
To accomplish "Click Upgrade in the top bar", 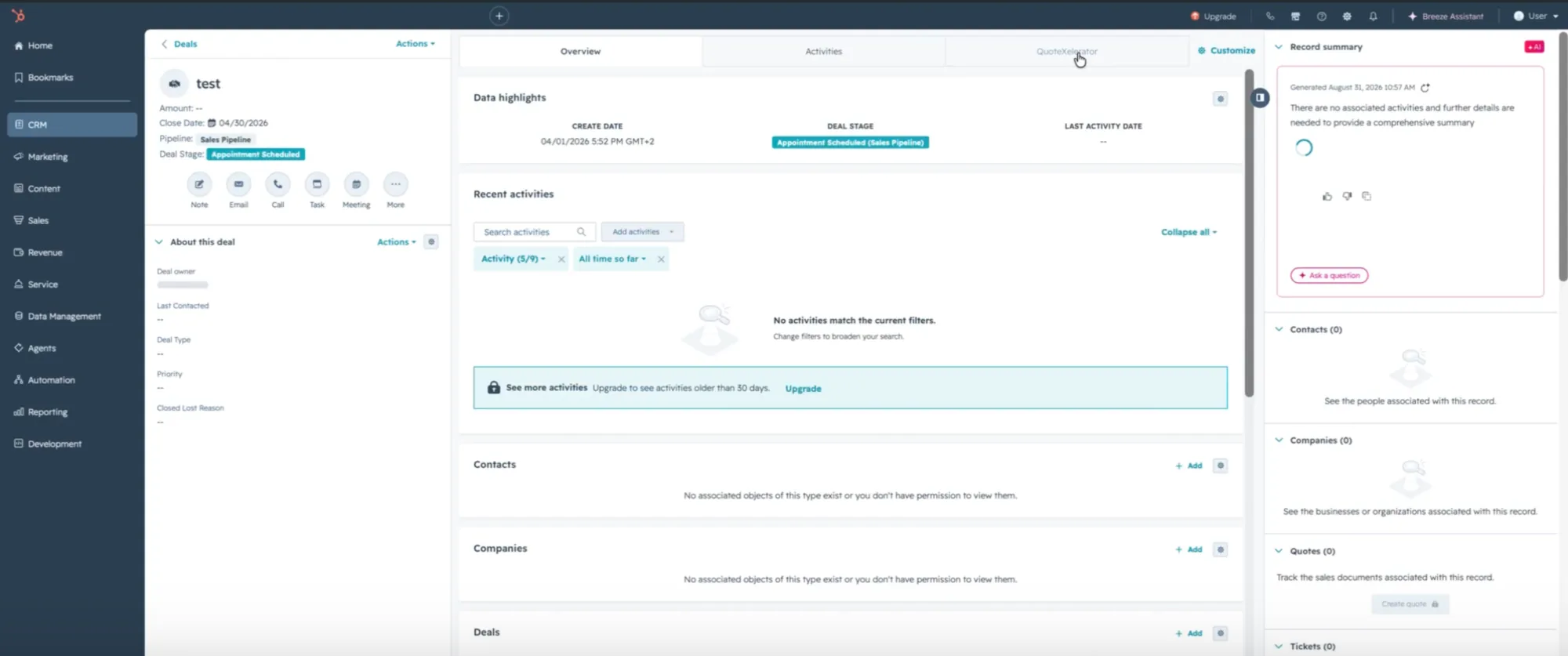I will (1213, 16).
